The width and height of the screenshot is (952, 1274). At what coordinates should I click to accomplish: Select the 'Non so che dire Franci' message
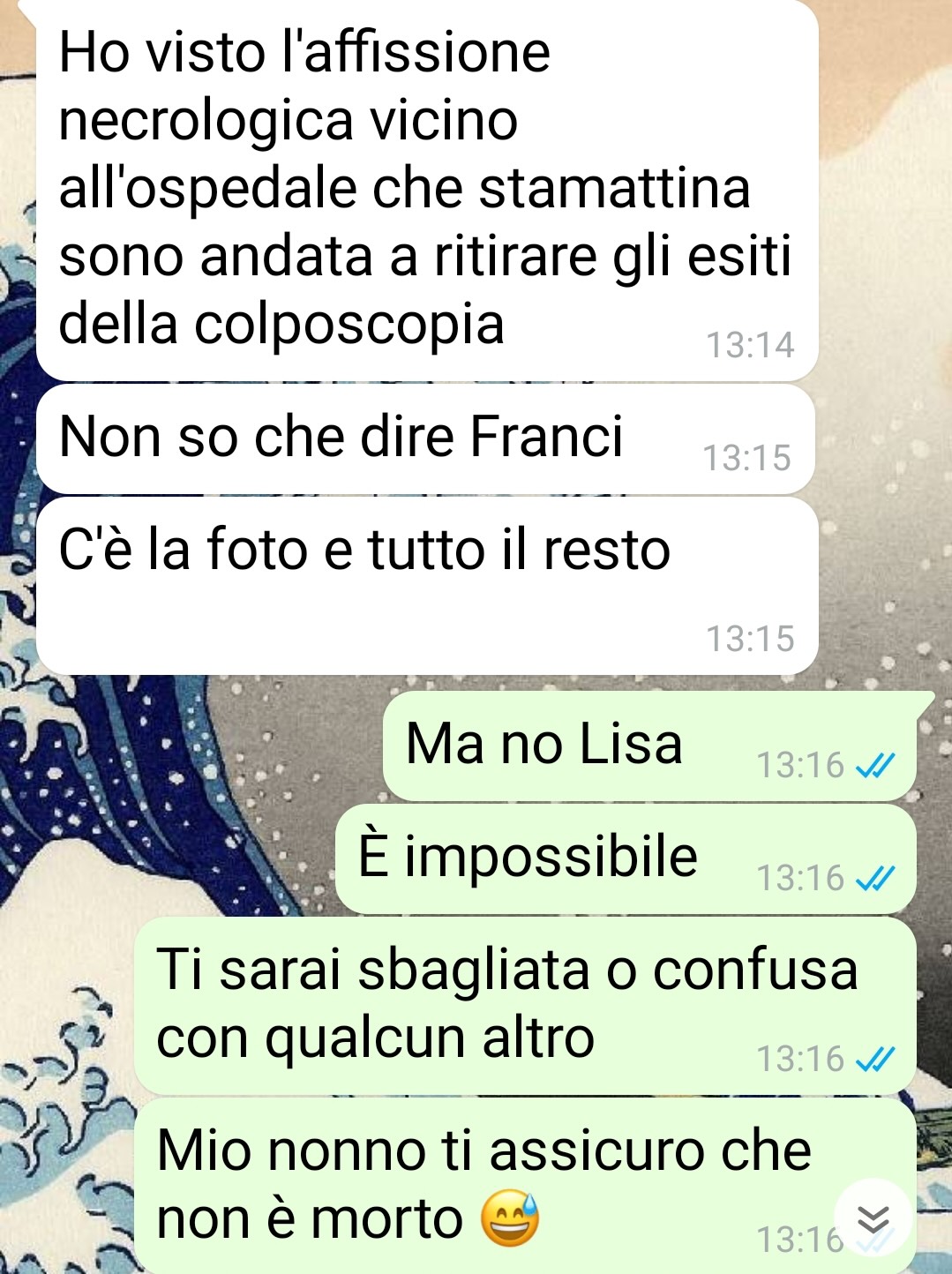425,438
